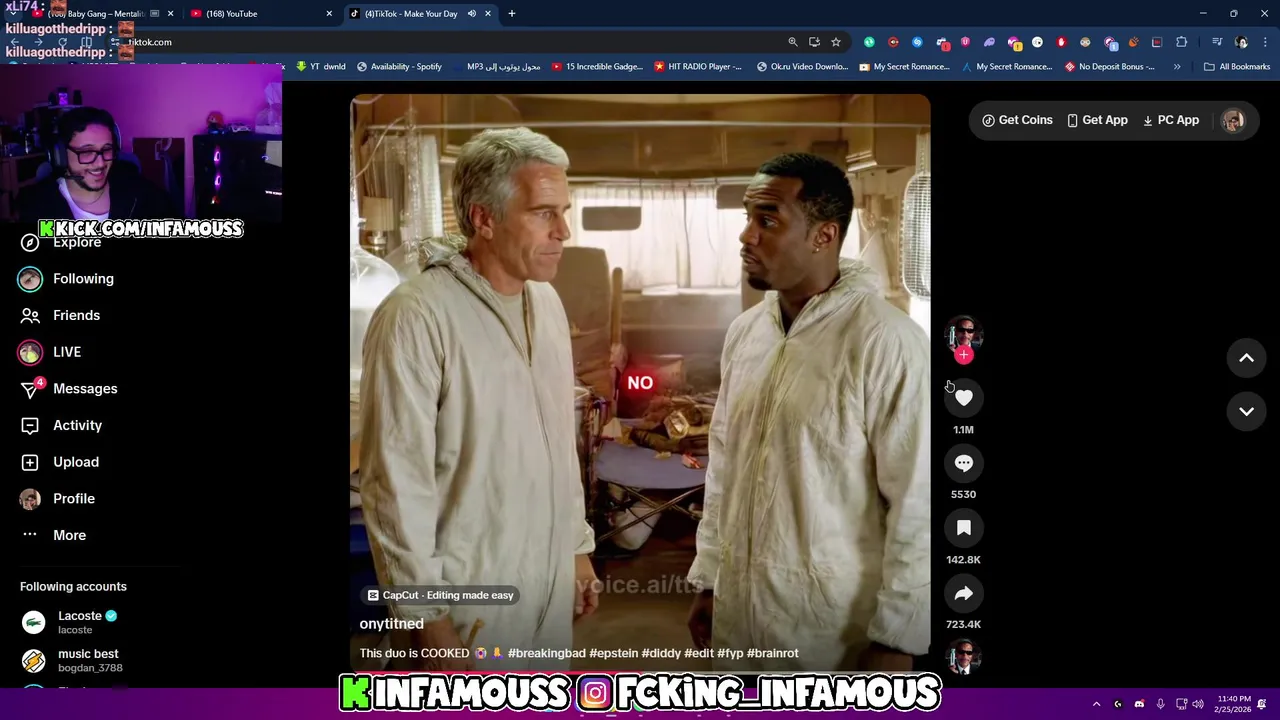Bookmark the video with 142.8K saves
Viewport: 1280px width, 720px height.
(963, 528)
